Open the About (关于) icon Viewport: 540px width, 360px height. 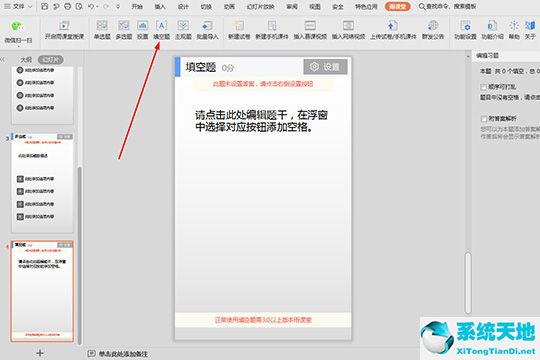coord(530,30)
